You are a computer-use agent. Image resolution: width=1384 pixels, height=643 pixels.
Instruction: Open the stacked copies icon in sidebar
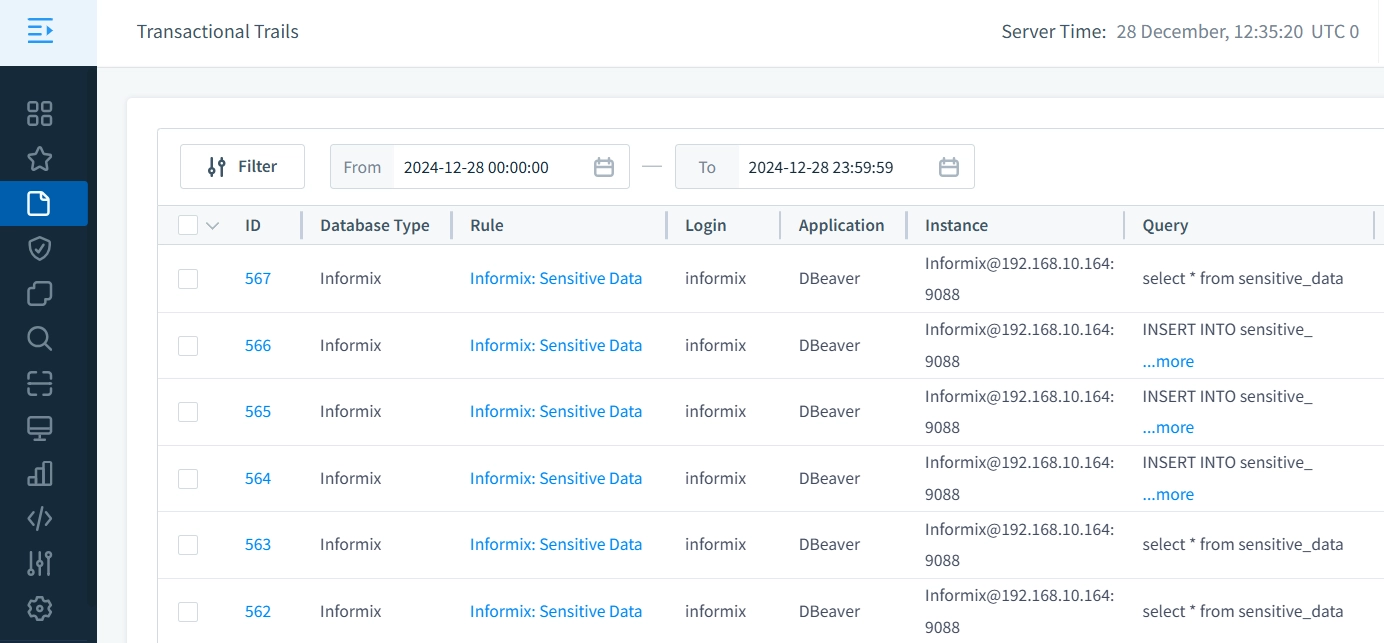(x=40, y=294)
